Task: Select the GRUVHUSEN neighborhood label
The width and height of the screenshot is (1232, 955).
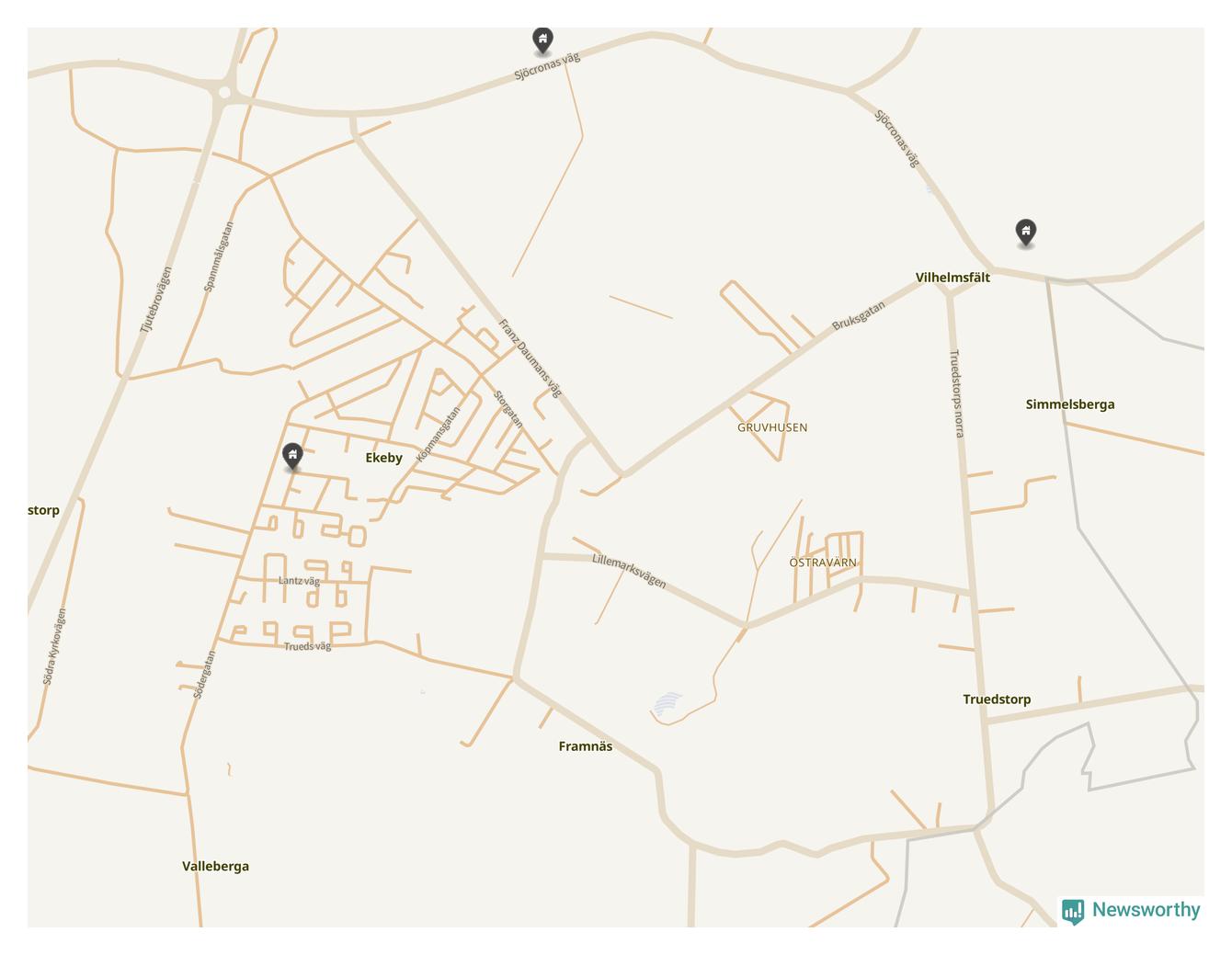Action: (772, 427)
